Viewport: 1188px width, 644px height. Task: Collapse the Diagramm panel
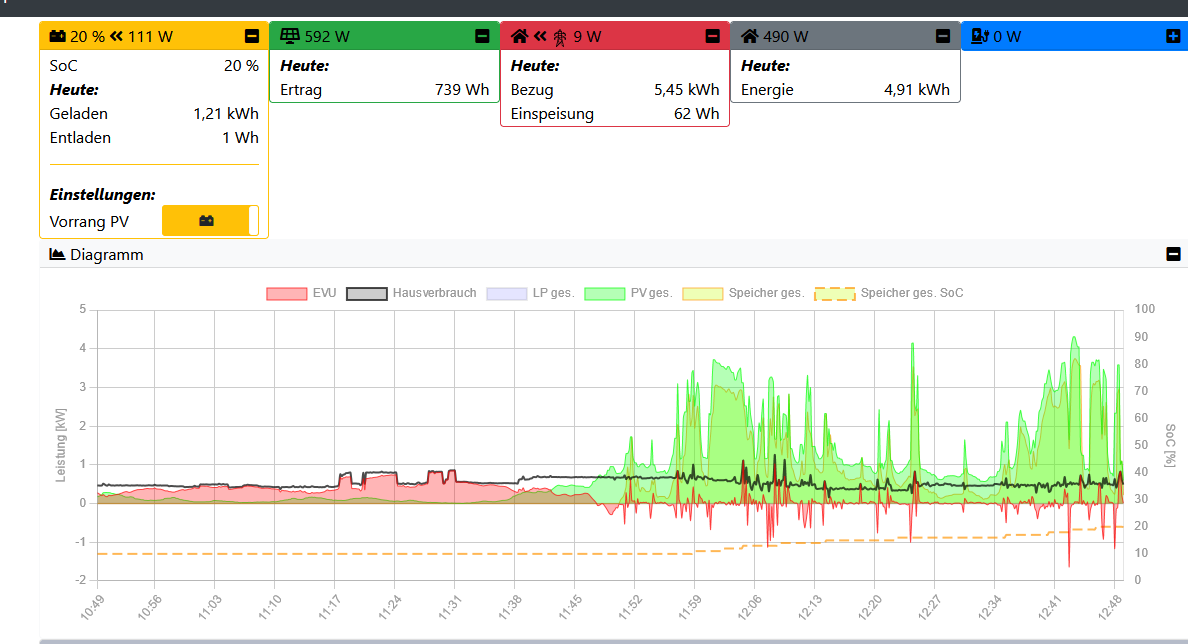click(x=1173, y=255)
